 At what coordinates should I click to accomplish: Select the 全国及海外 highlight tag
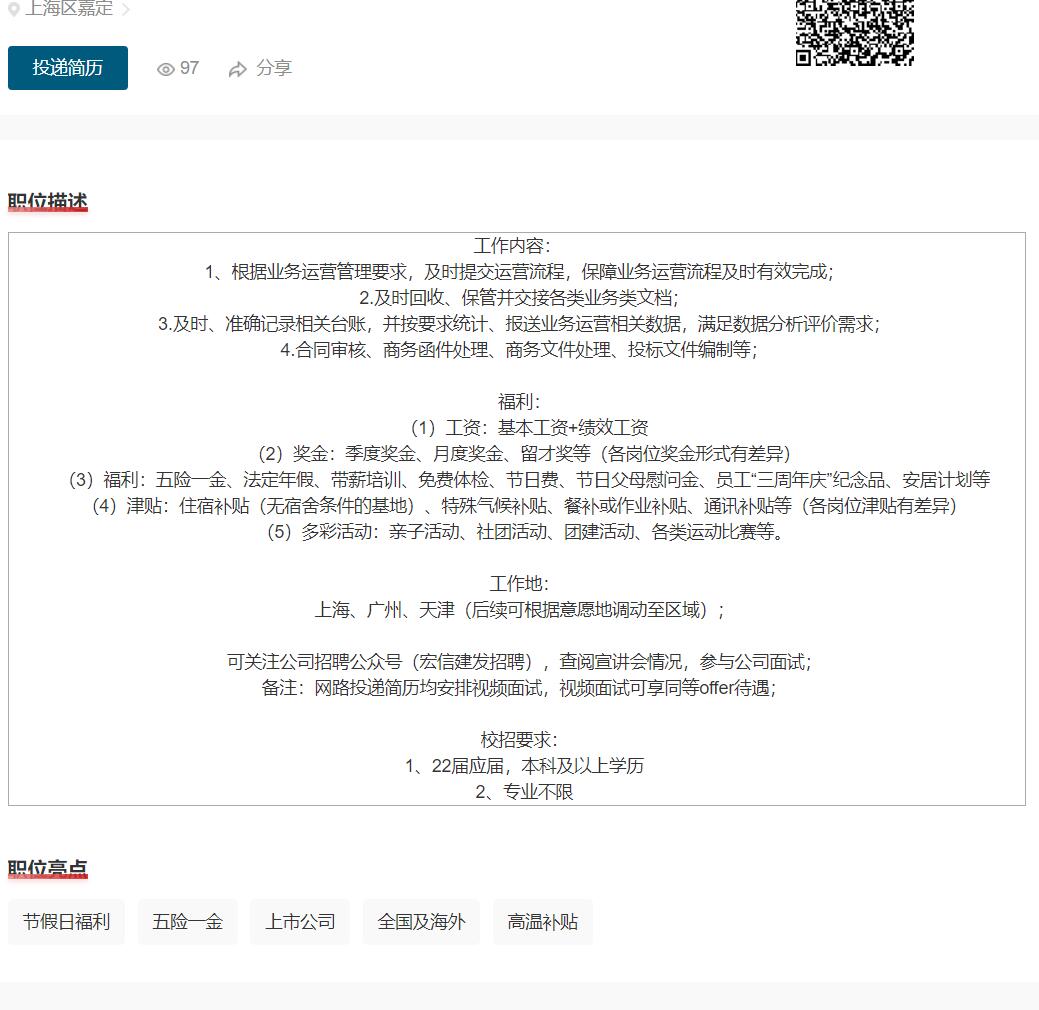click(x=421, y=922)
